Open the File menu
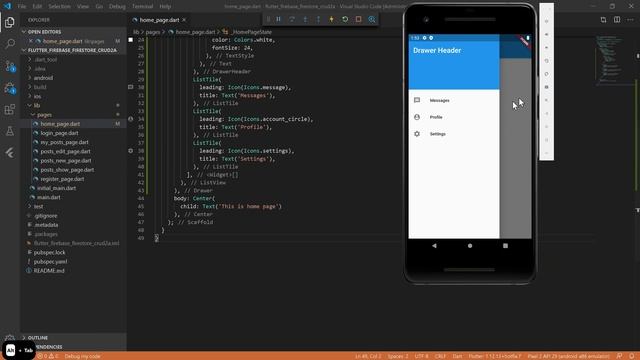This screenshot has height=360, width=640. (22, 7)
